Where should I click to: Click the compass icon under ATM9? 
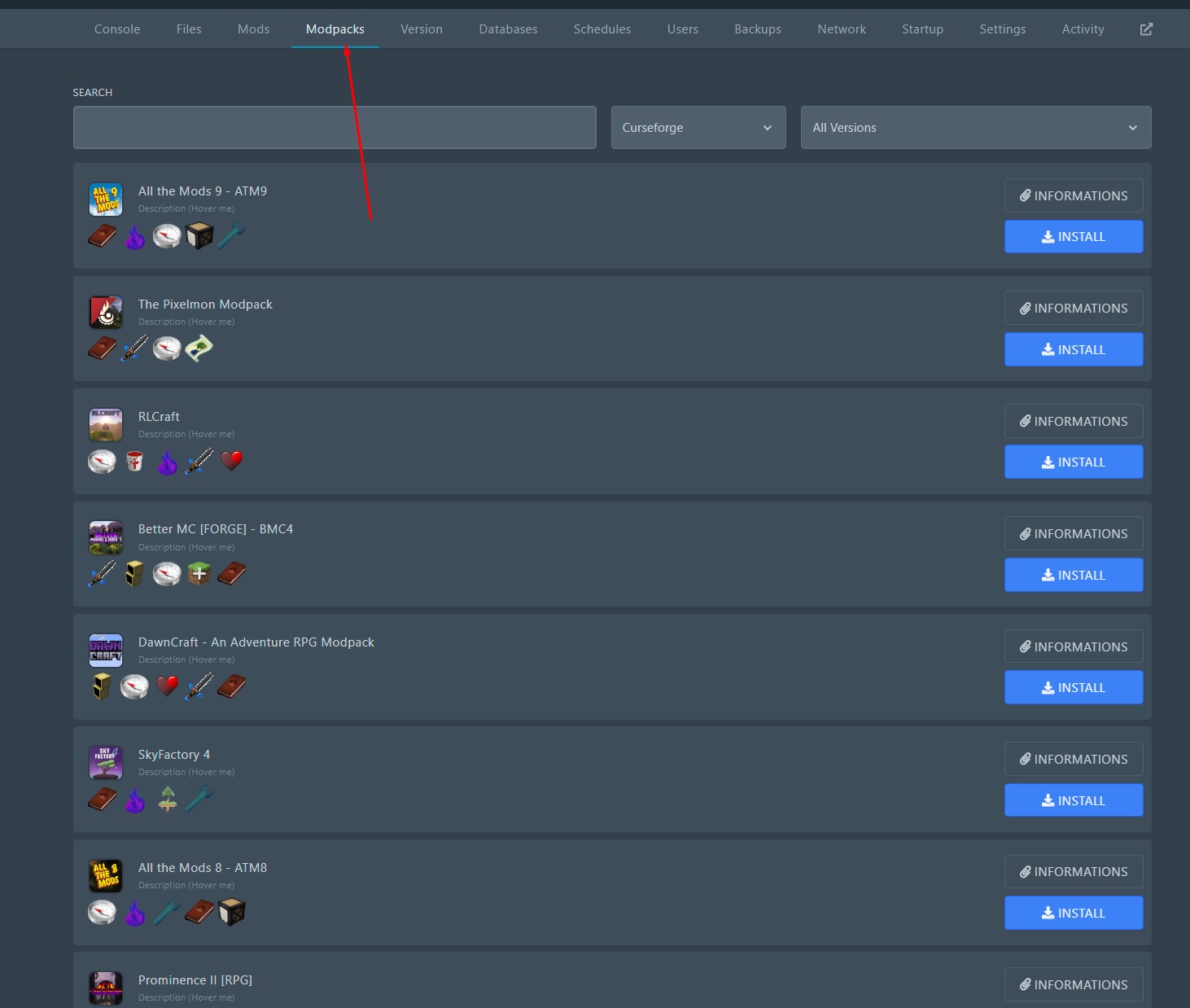click(167, 236)
